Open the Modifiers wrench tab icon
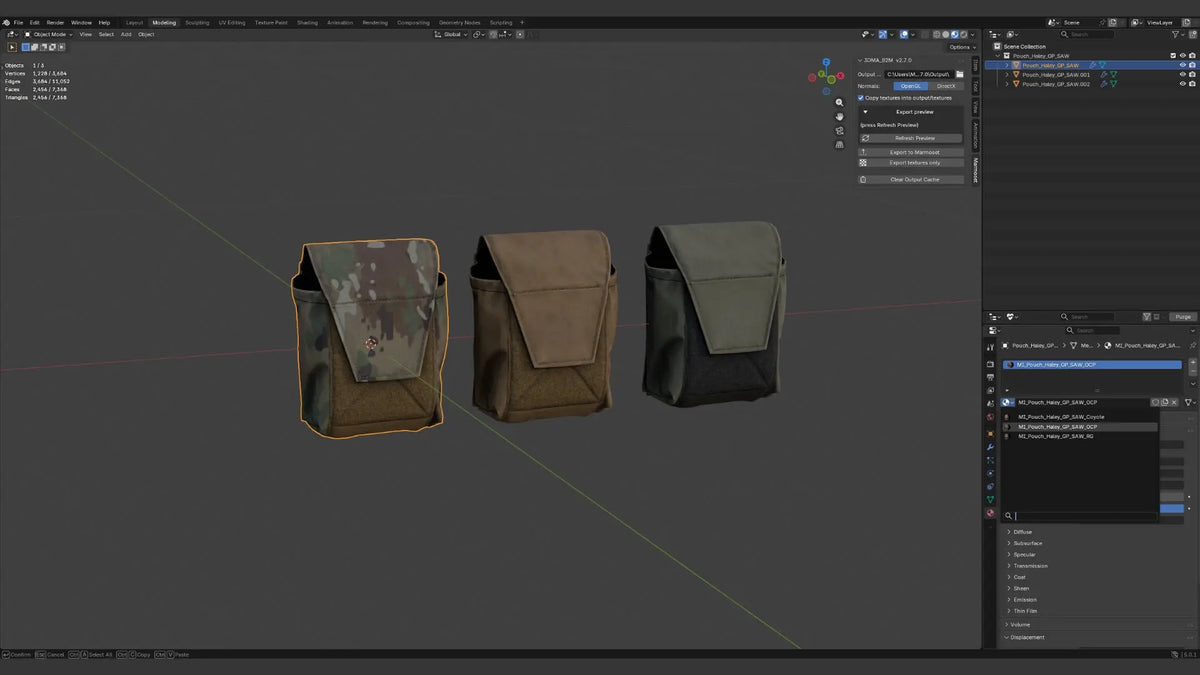The height and width of the screenshot is (675, 1200). (x=990, y=447)
